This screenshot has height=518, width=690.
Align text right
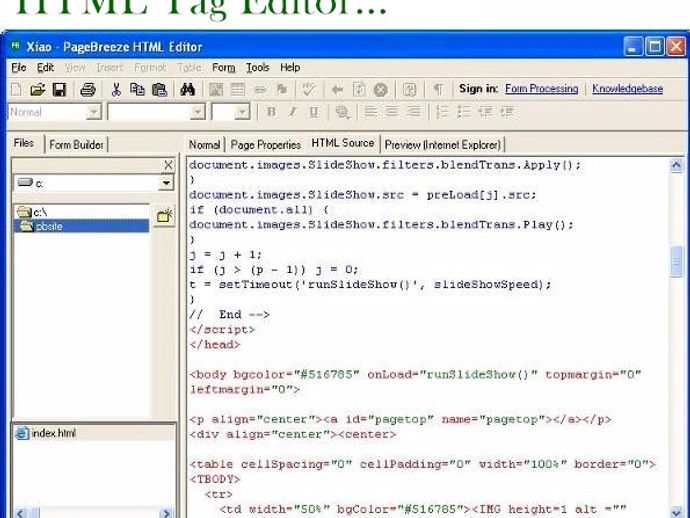coord(413,112)
